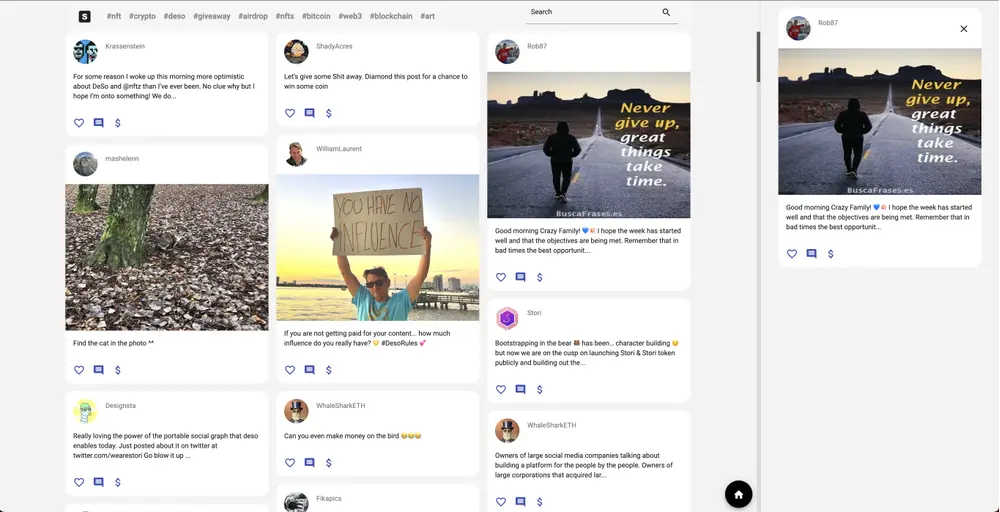This screenshot has width=1000, height=512.
Task: Open the 'You have no influence' photo
Action: click(x=377, y=248)
